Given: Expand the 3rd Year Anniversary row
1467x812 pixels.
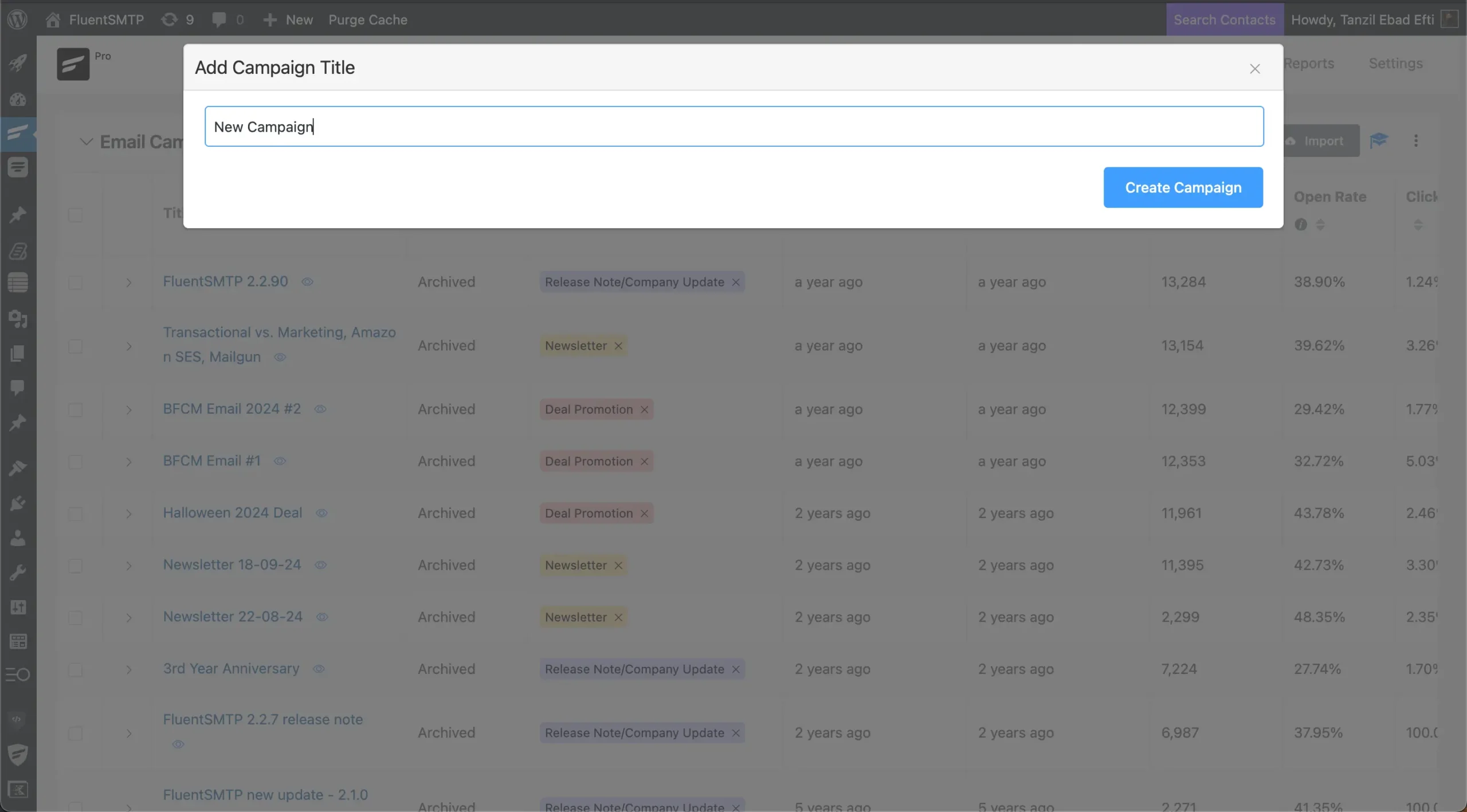Looking at the screenshot, I should 129,670.
